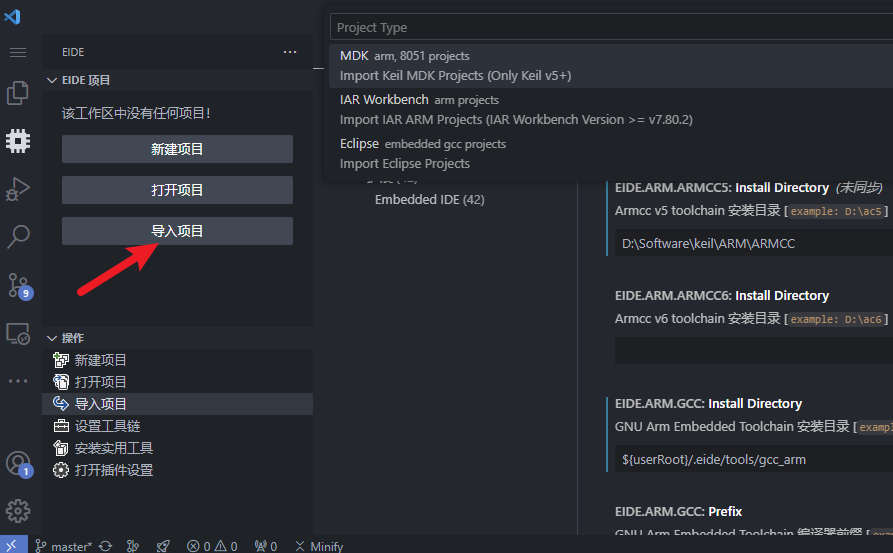Open the Explorer view in activity bar
Screen dimensions: 893x553
(x=17, y=93)
